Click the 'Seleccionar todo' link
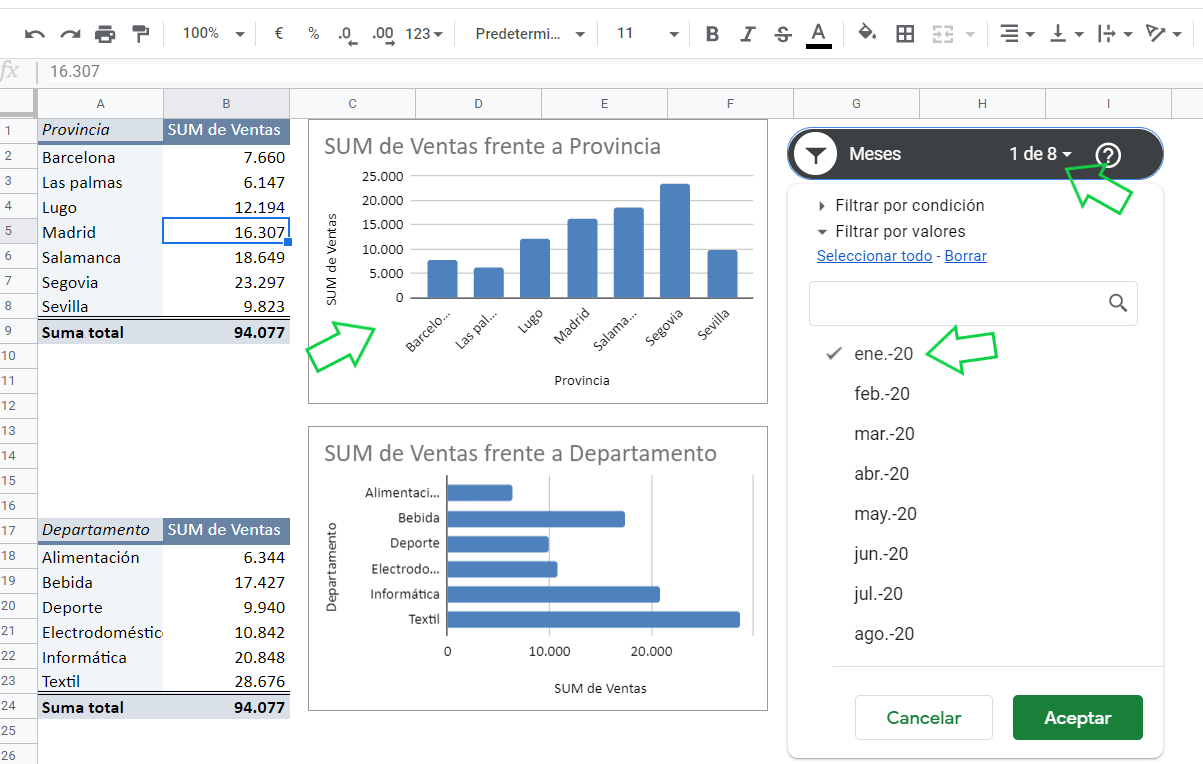The height and width of the screenshot is (764, 1203). (x=874, y=256)
